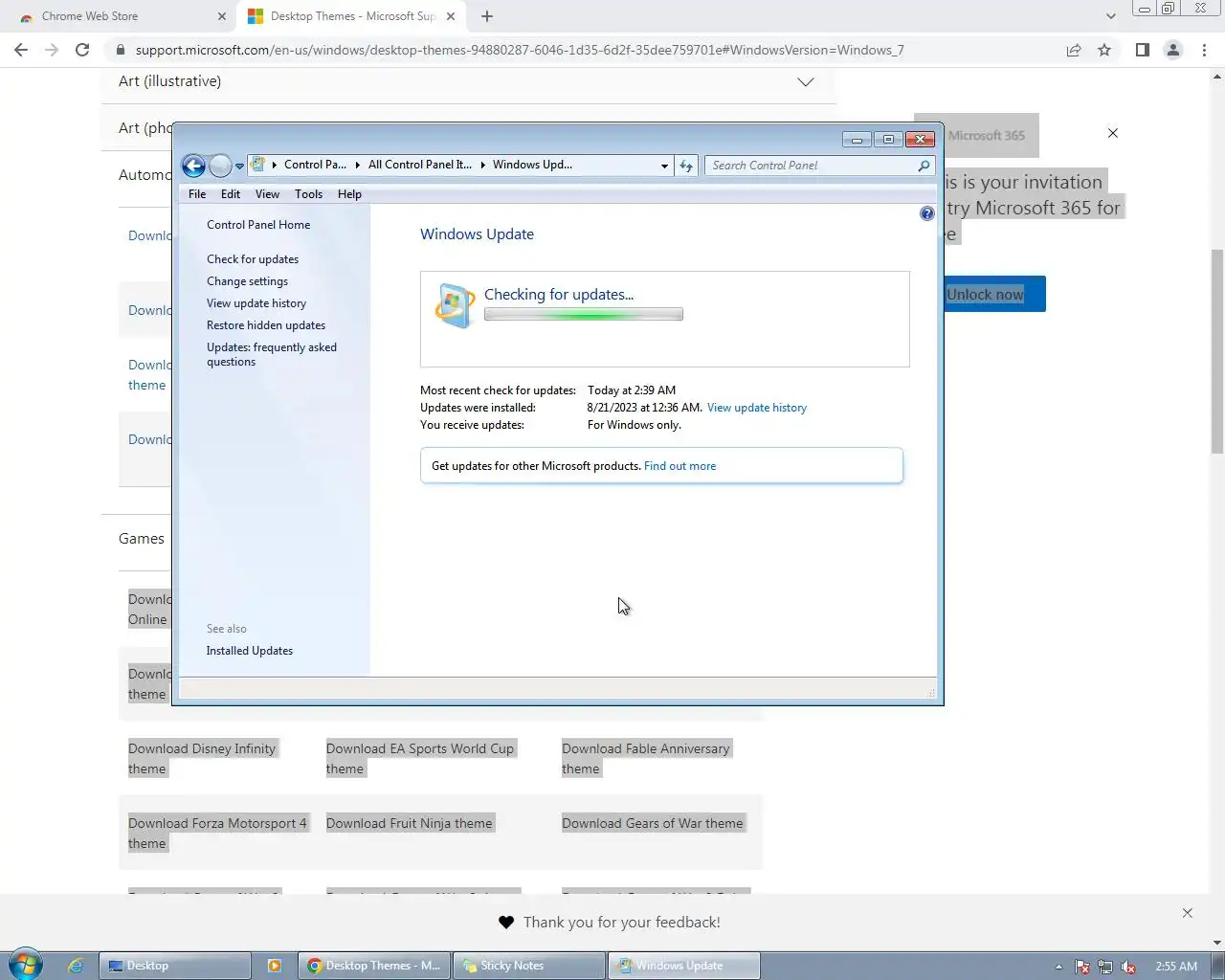Viewport: 1225px width, 980px height.
Task: Open address bar history dropdown
Action: coord(664,166)
